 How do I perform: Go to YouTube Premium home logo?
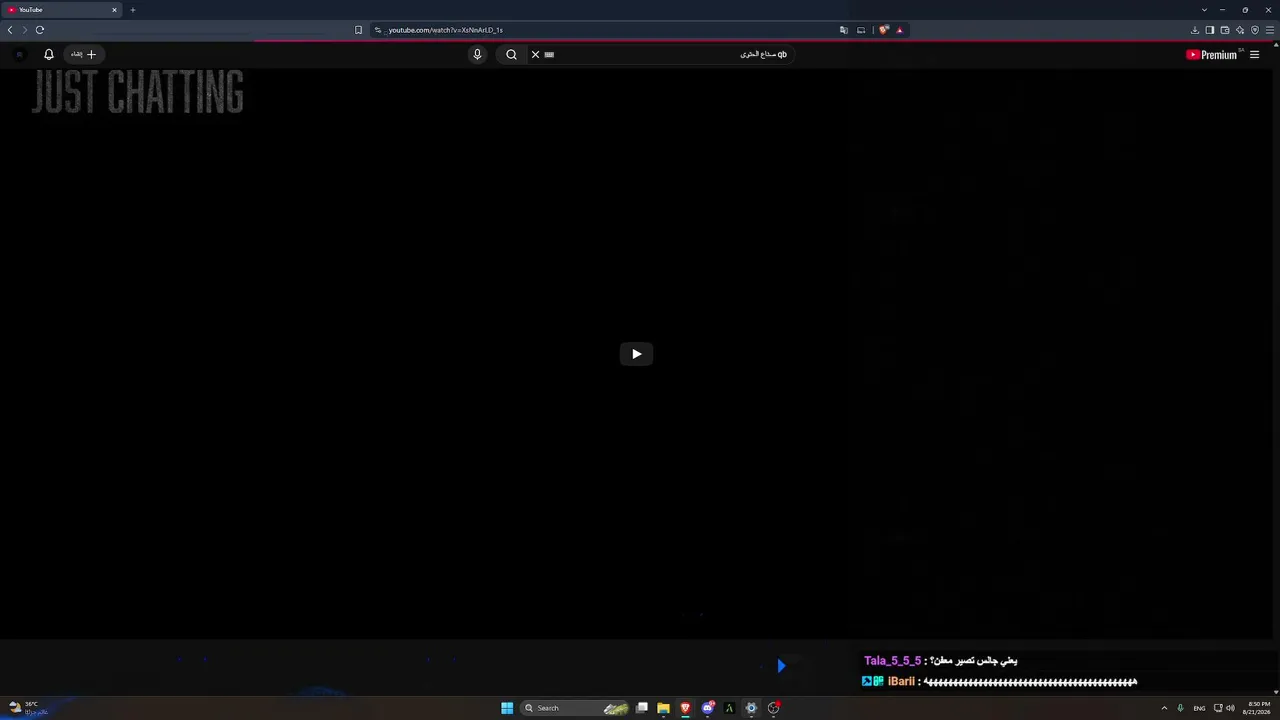pos(1212,55)
